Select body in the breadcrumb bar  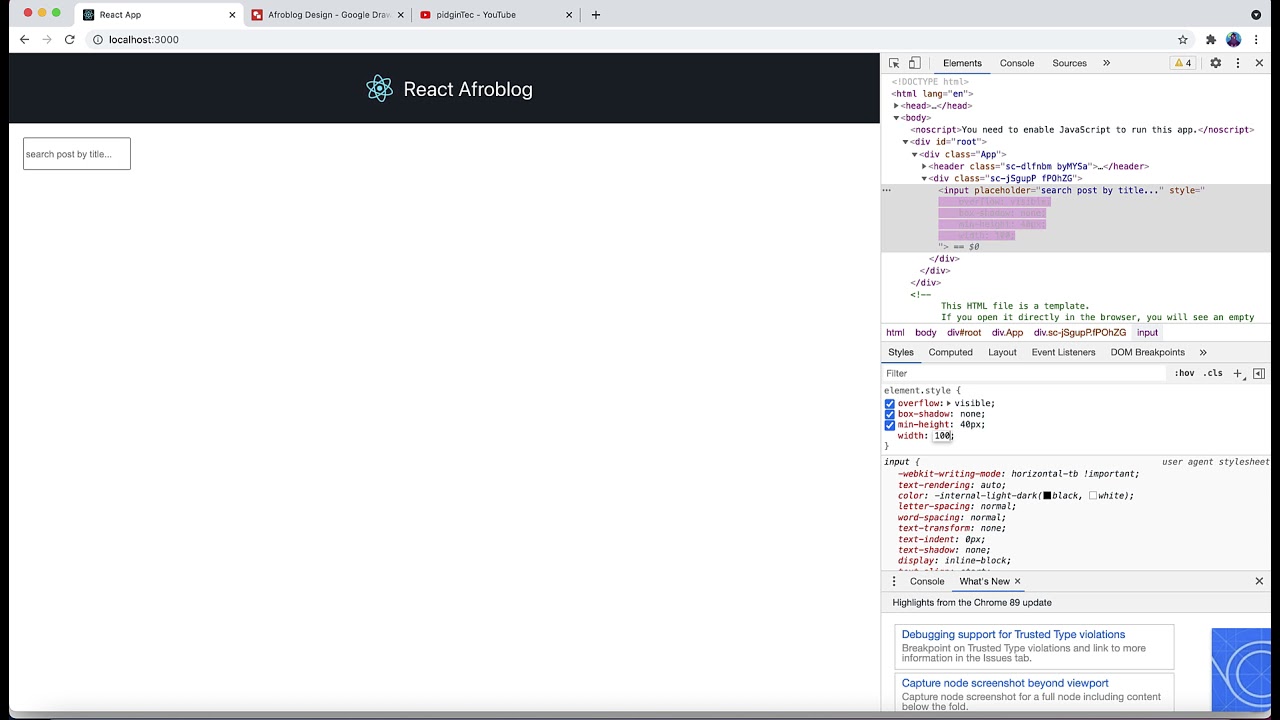(926, 333)
